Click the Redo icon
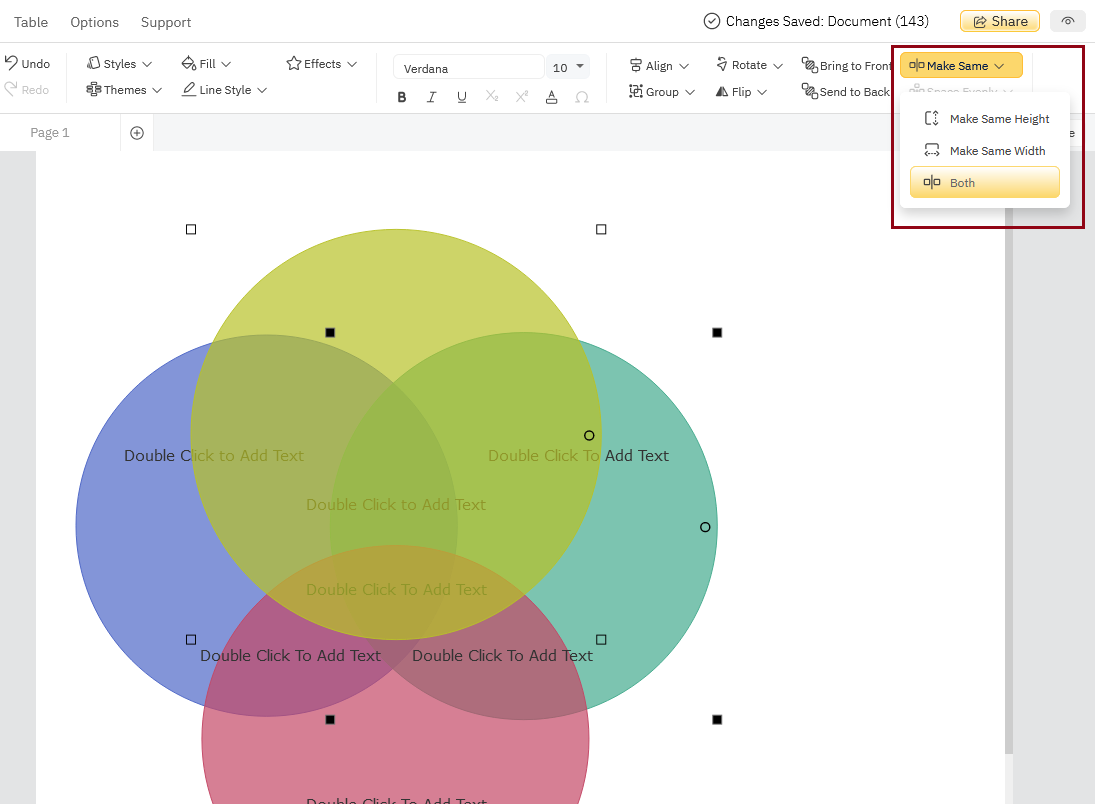Viewport: 1095px width, 804px height. click(29, 89)
